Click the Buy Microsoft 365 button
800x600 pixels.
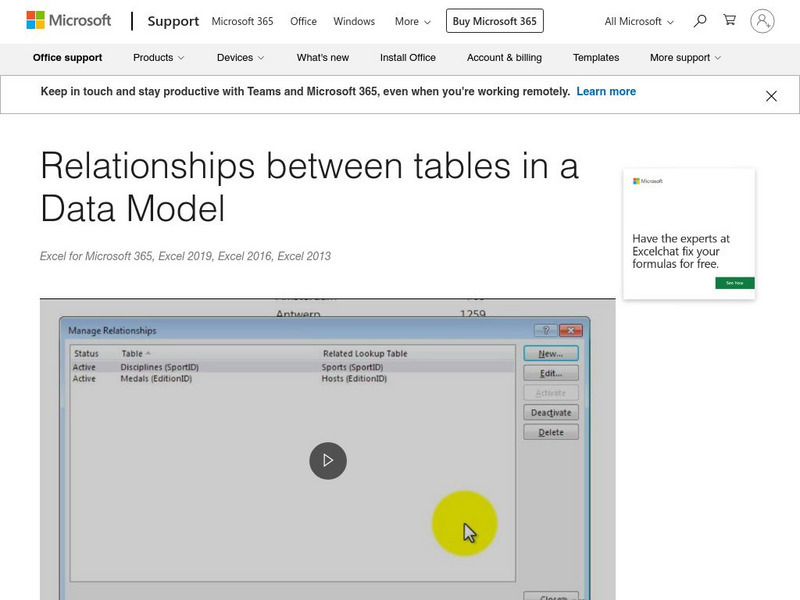pyautogui.click(x=494, y=21)
